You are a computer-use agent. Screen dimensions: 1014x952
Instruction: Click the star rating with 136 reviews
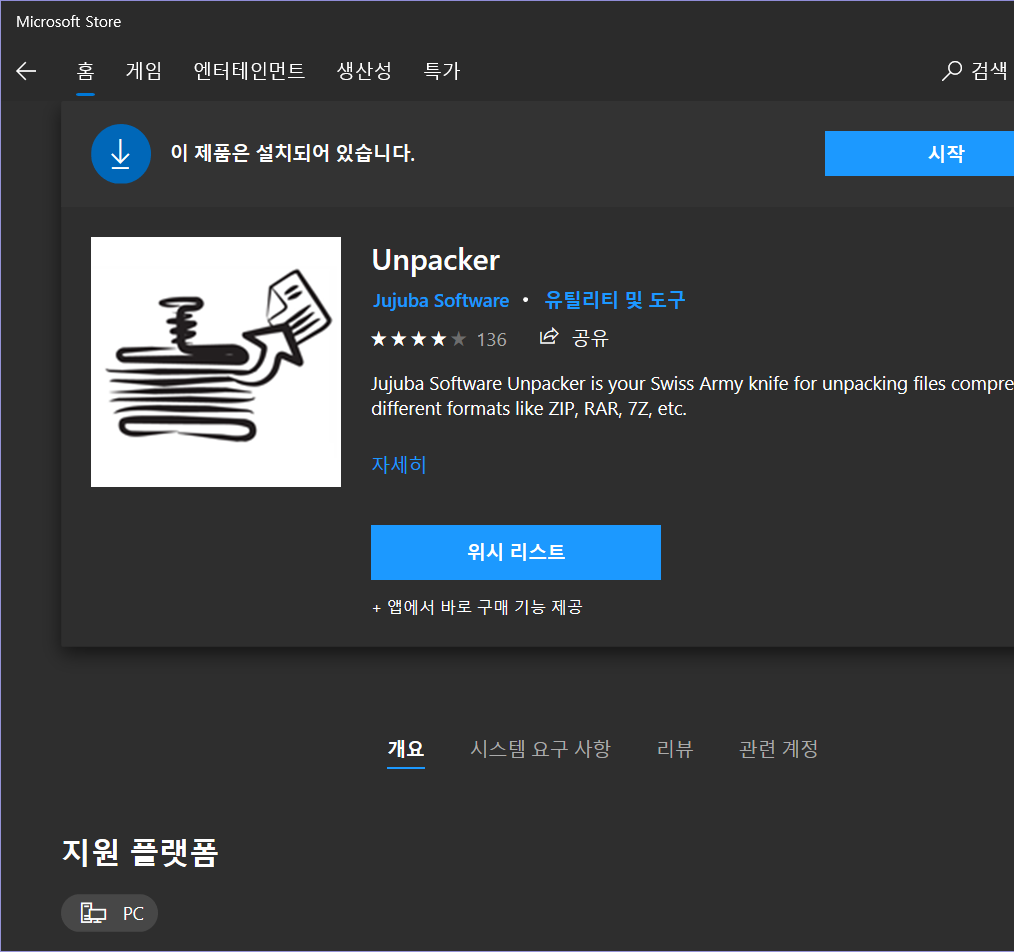439,339
